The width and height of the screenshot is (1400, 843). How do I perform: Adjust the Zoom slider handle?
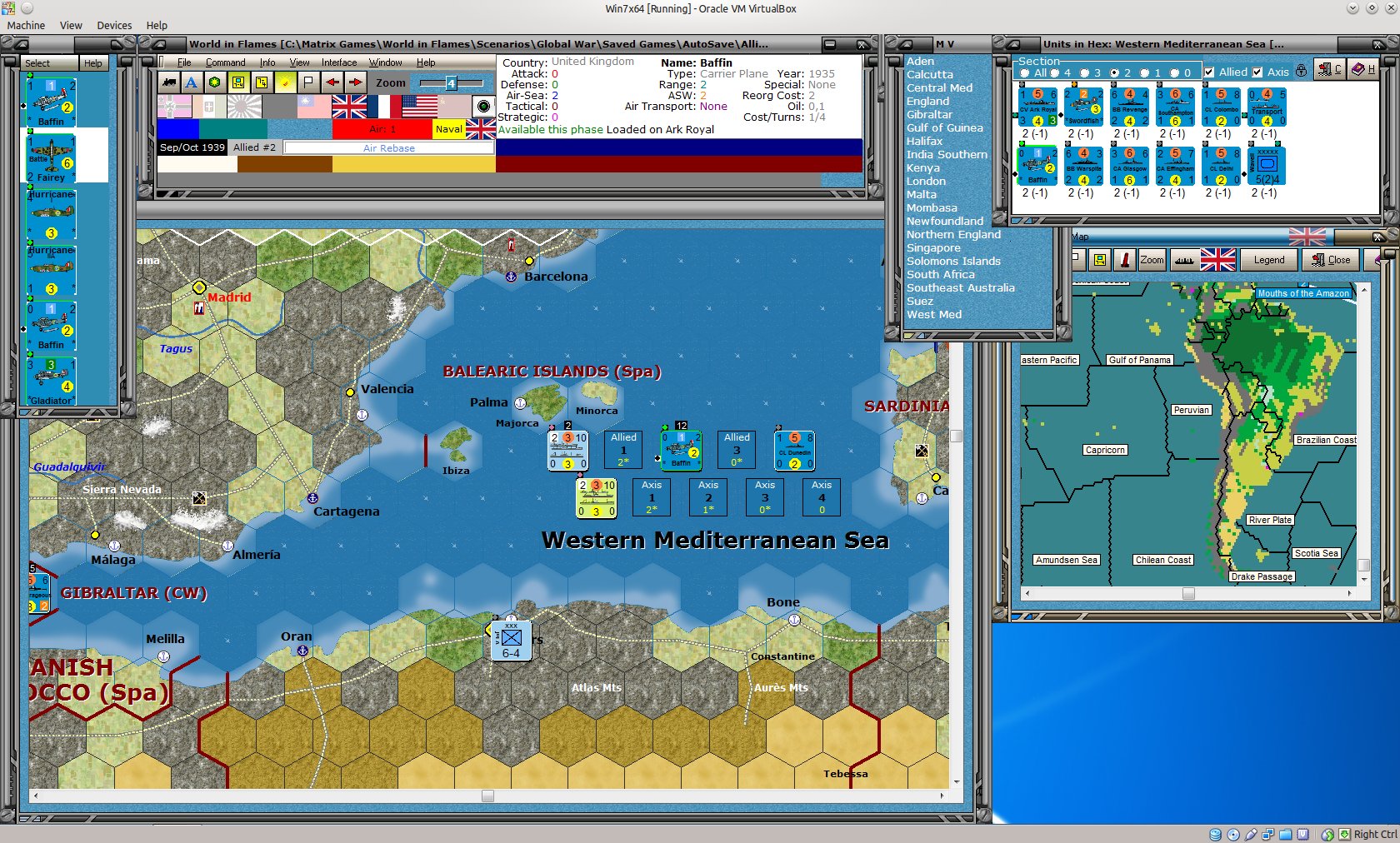(x=451, y=83)
